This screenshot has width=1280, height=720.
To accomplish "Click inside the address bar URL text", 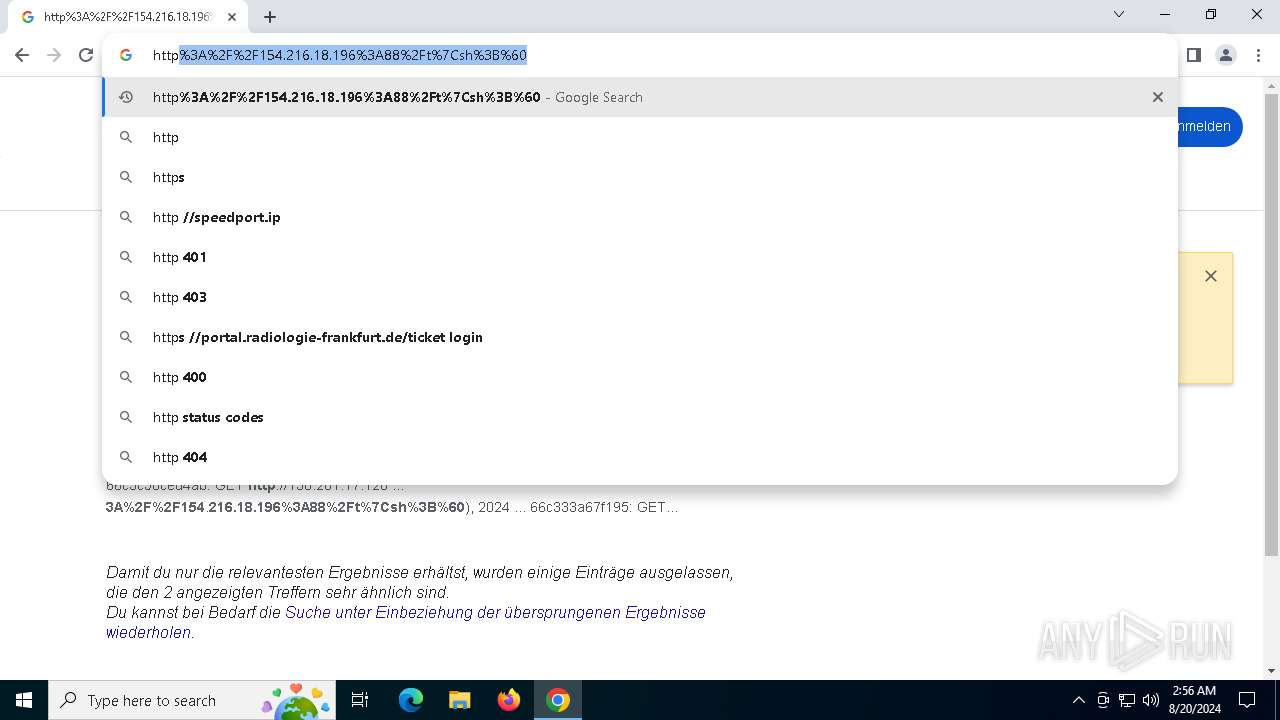I will (340, 55).
